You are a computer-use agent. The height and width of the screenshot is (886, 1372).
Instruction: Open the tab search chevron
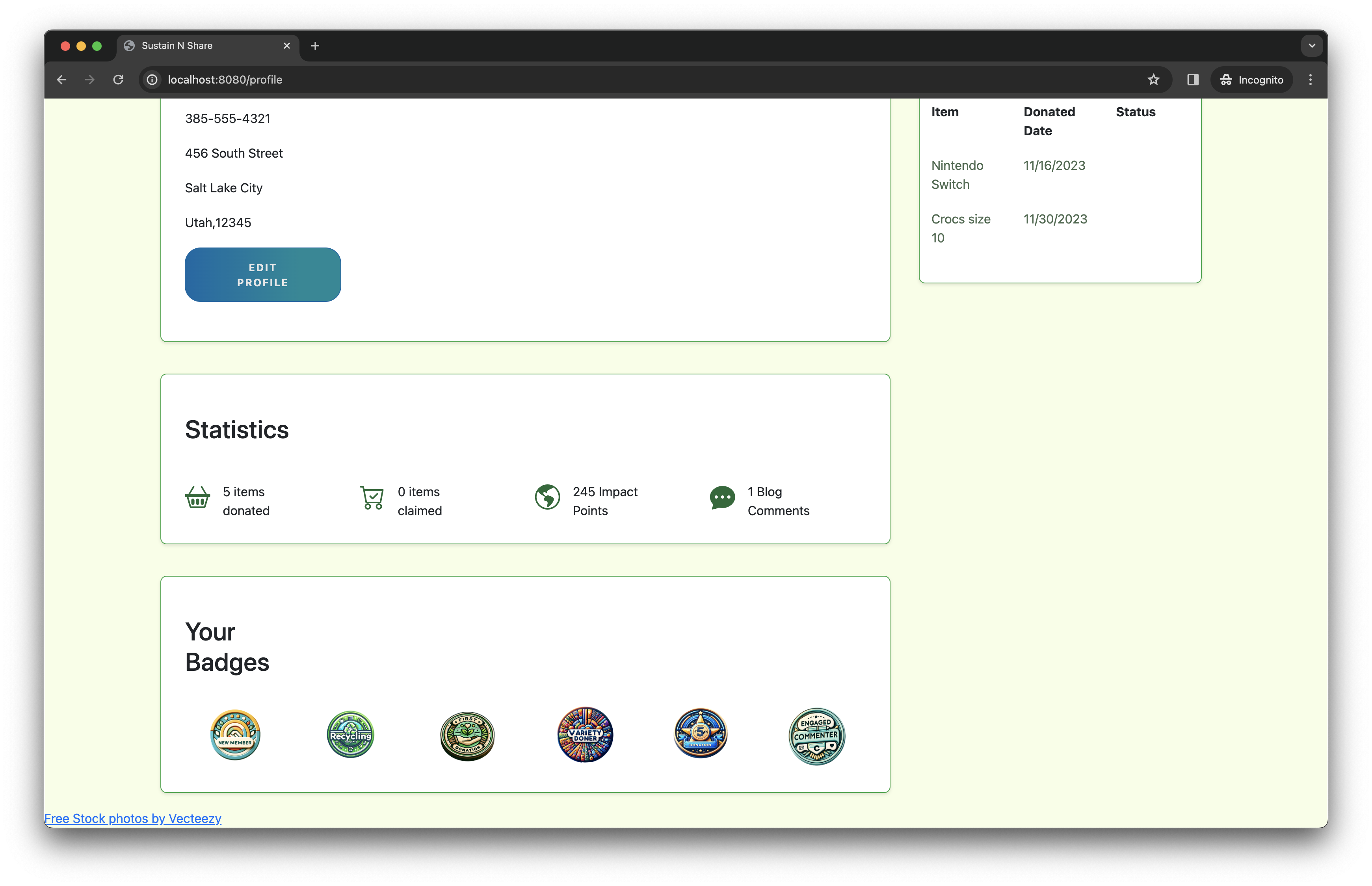pos(1312,45)
